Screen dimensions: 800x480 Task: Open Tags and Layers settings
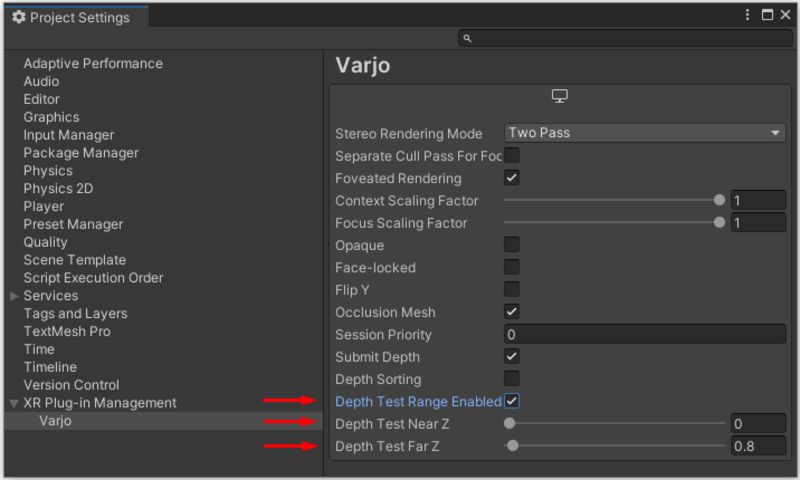[x=76, y=313]
